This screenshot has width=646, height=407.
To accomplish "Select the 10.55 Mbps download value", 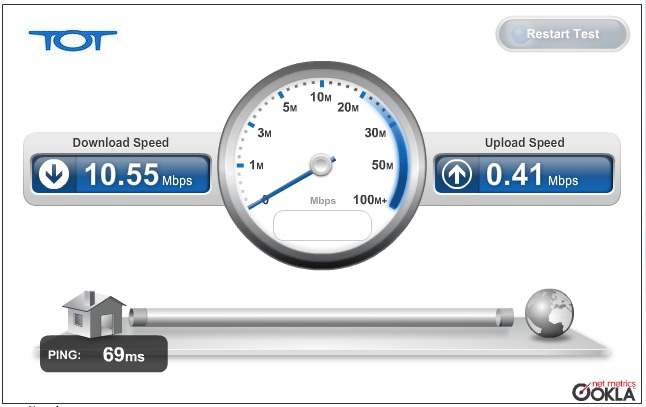I will pos(138,175).
